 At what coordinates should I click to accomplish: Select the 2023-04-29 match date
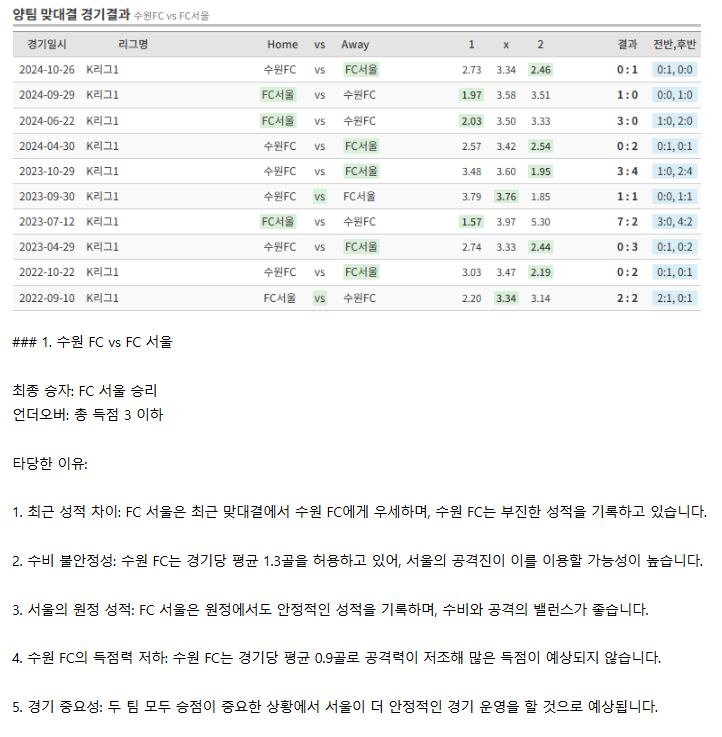[47, 247]
